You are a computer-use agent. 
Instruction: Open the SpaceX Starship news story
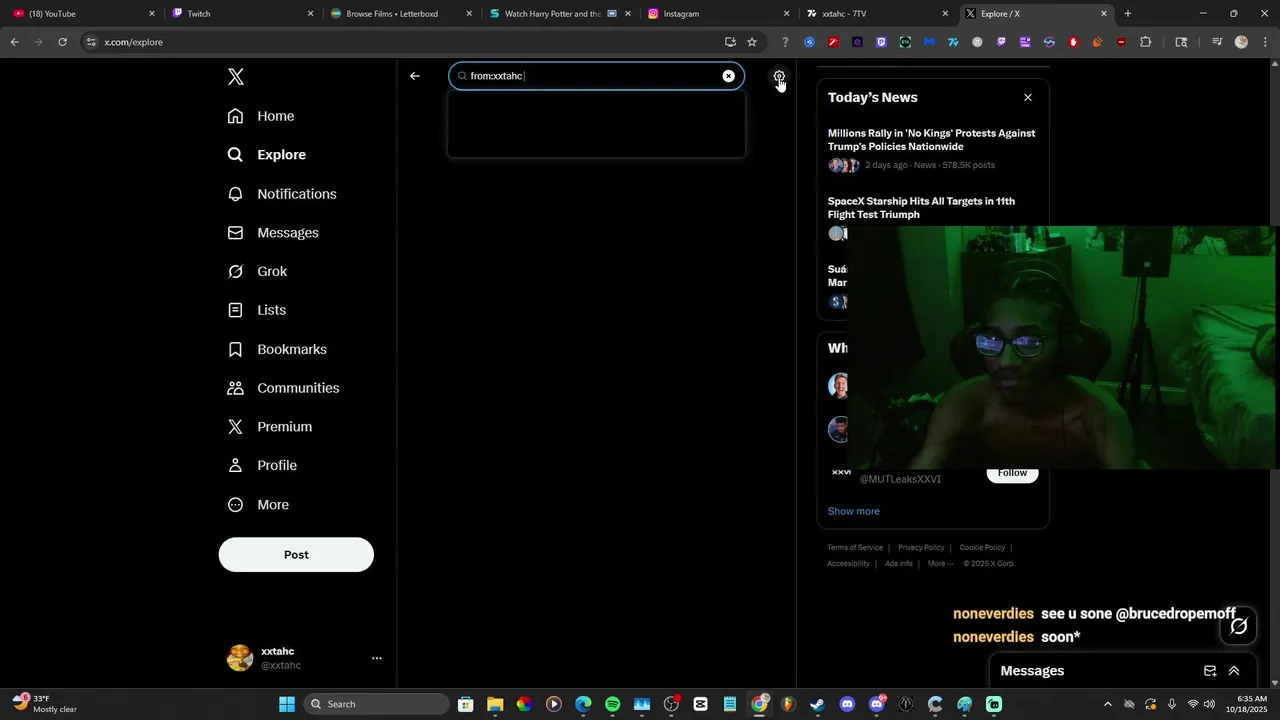click(921, 208)
